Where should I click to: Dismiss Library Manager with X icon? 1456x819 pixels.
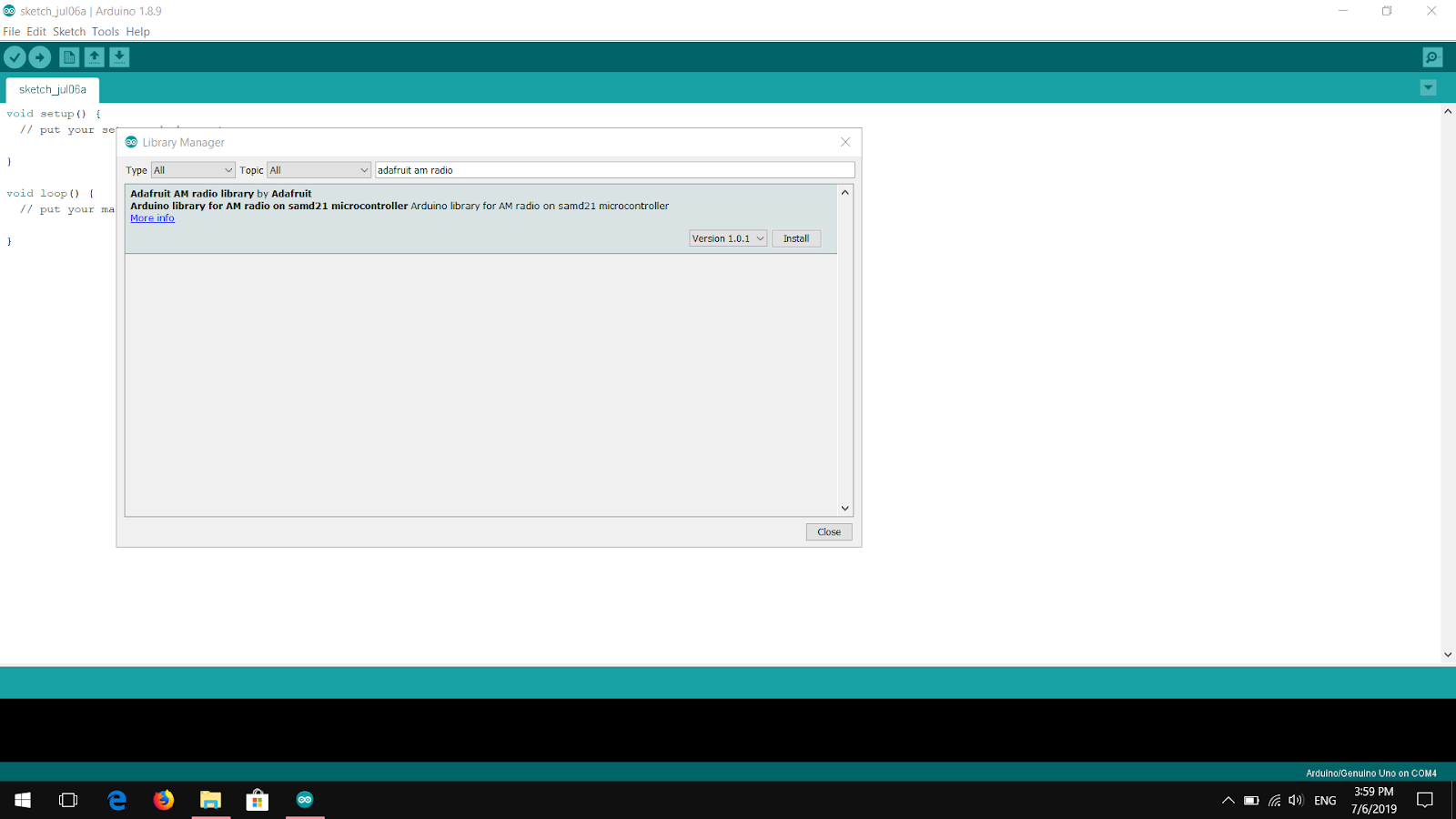click(845, 142)
